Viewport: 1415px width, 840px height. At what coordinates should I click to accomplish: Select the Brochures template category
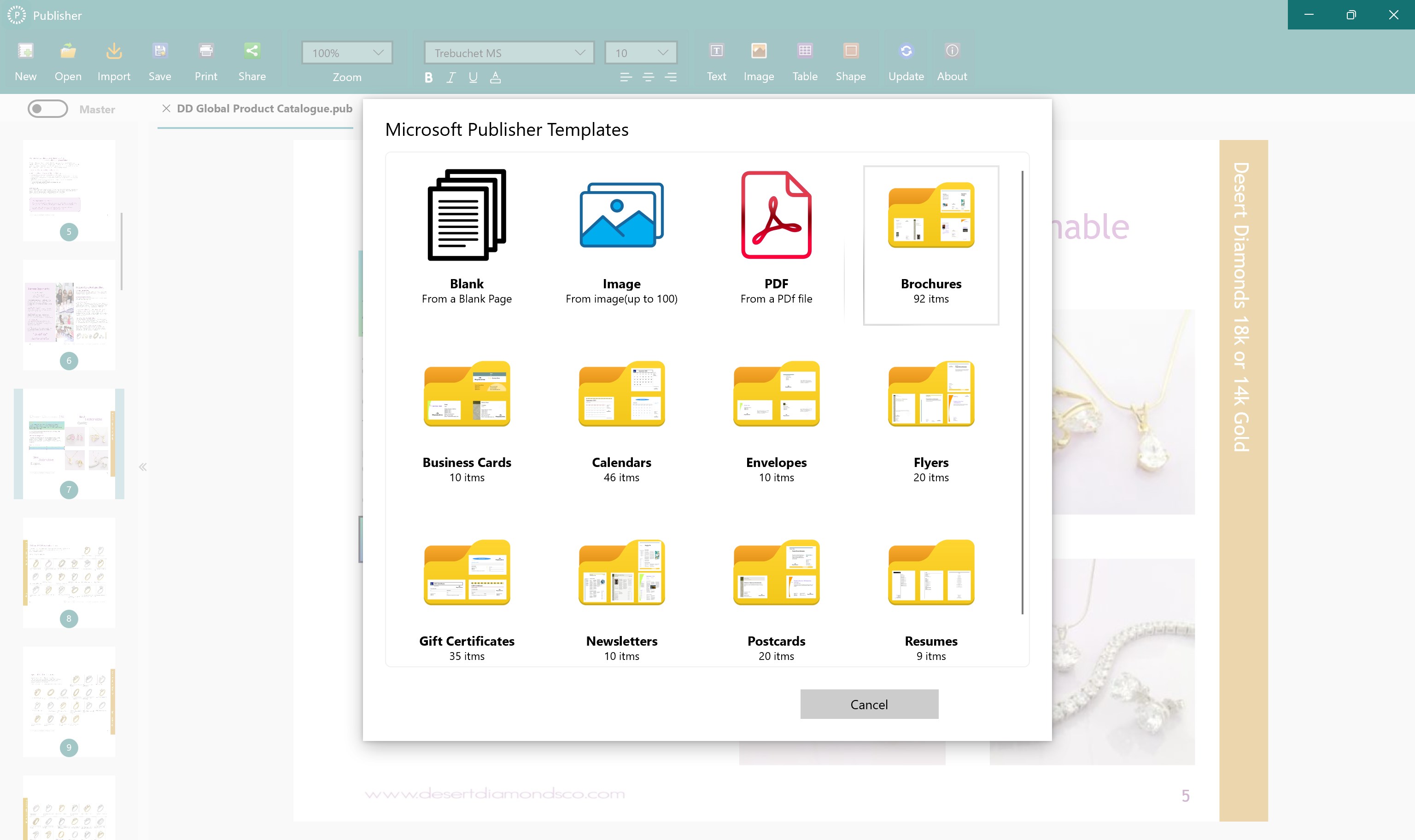(930, 244)
